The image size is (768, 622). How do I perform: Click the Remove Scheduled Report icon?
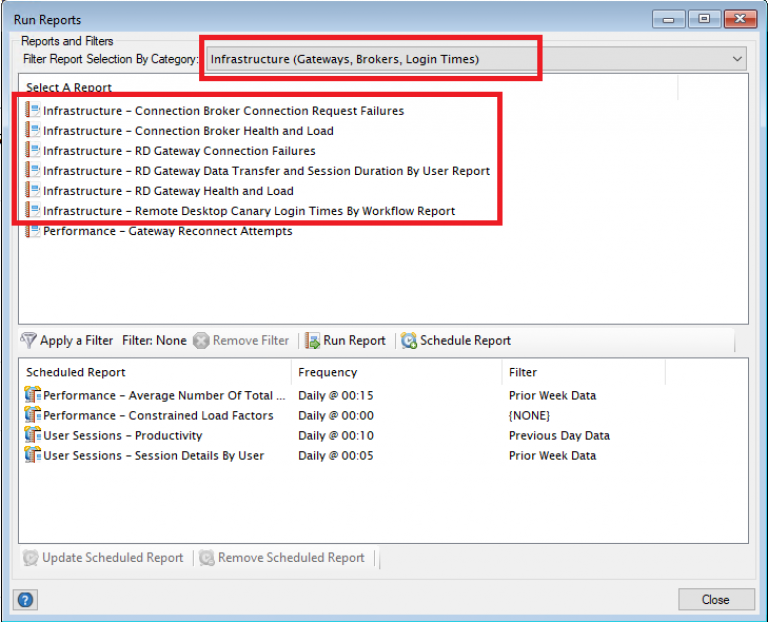coord(207,557)
